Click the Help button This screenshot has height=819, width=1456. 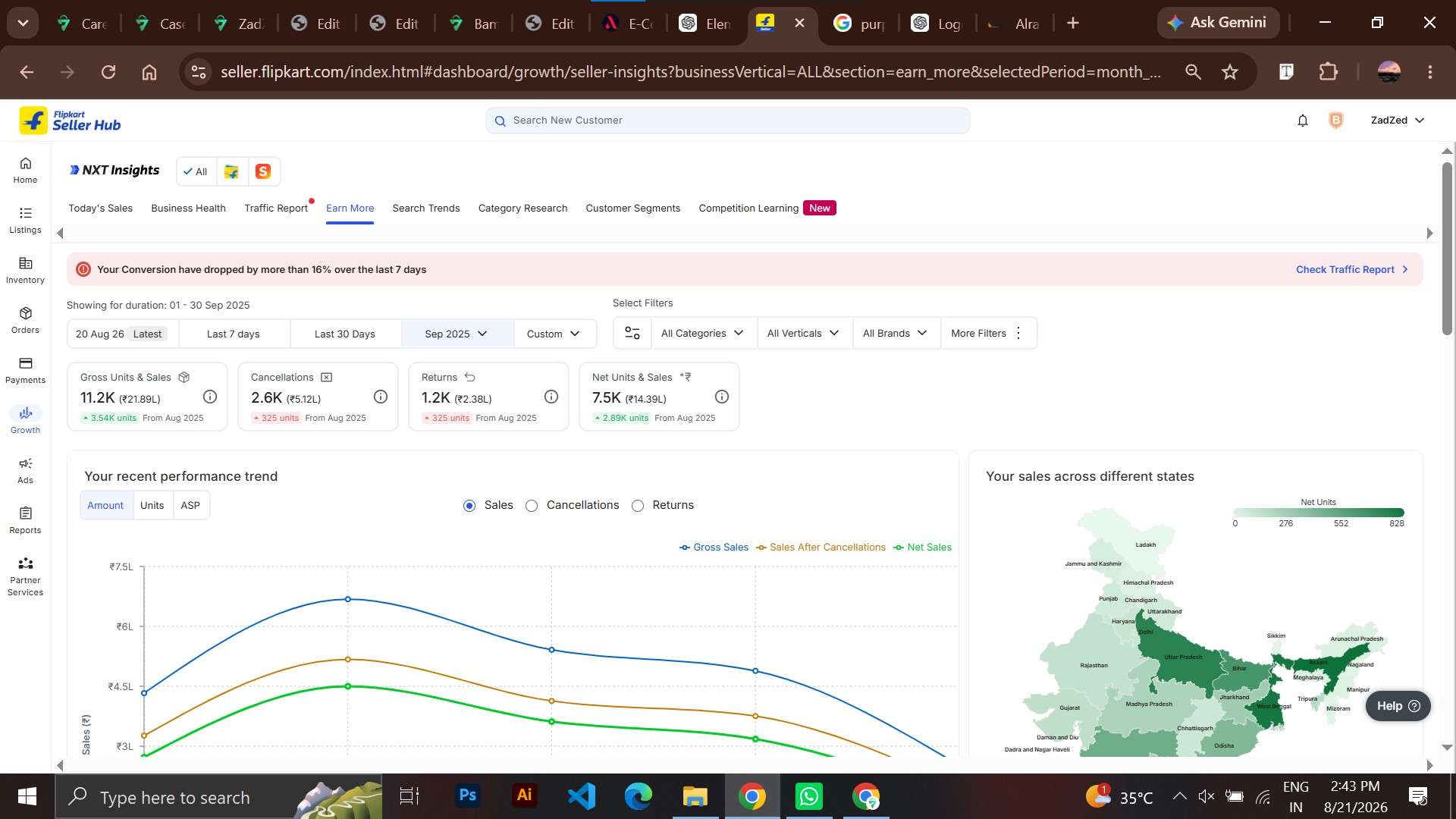click(x=1398, y=706)
